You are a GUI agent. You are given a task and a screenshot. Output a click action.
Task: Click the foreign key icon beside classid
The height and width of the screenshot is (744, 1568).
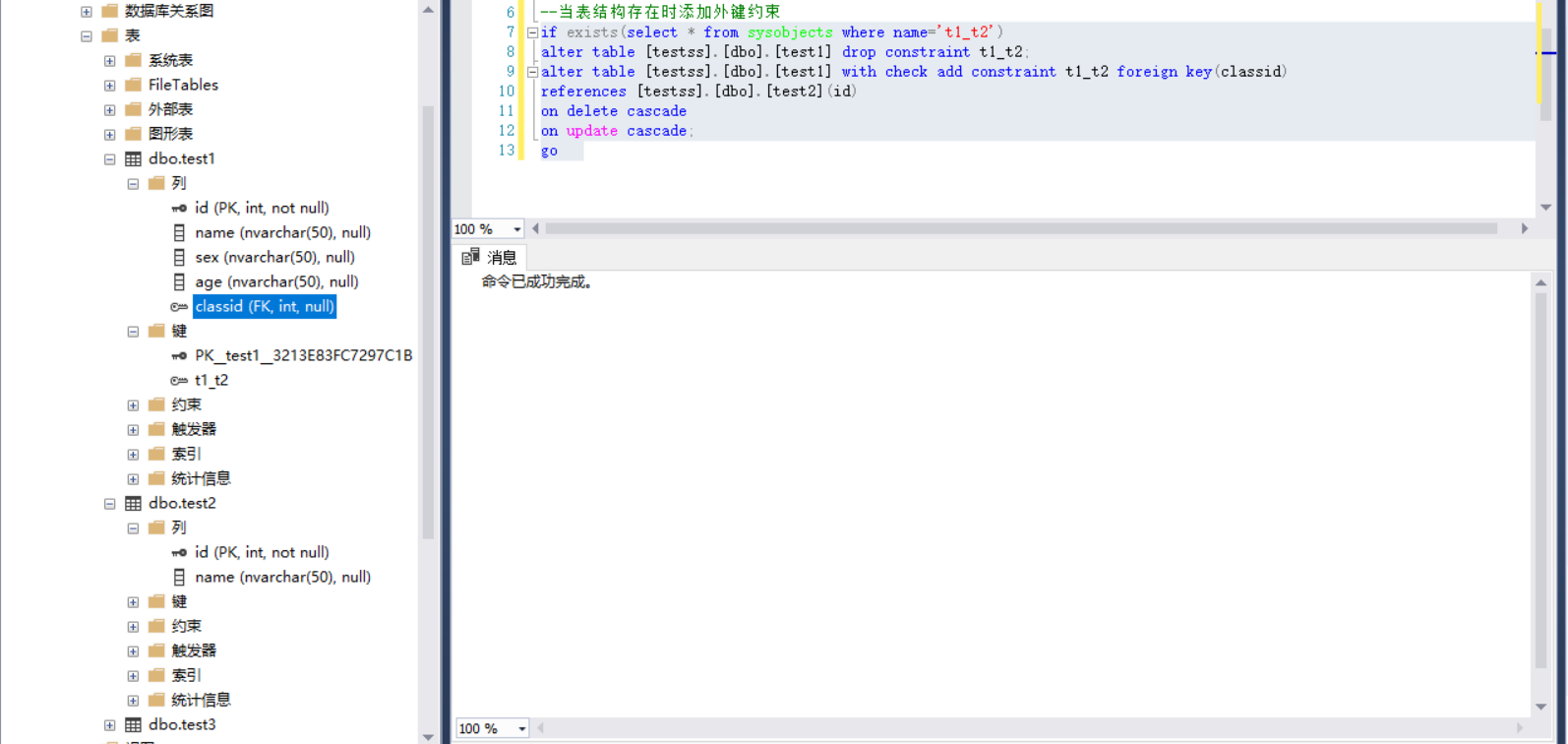[179, 306]
